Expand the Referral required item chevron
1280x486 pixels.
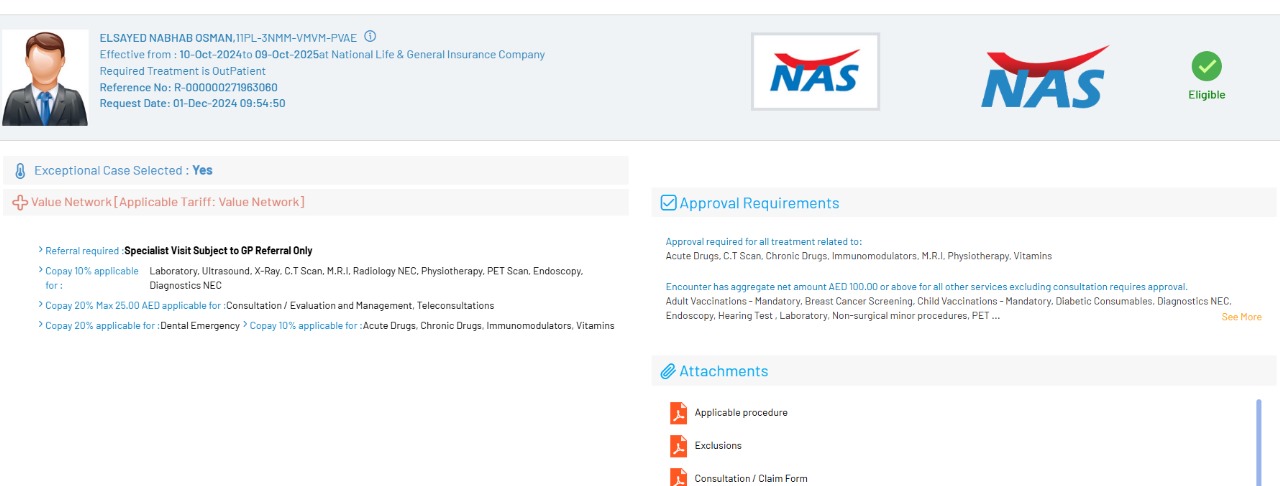(40, 250)
